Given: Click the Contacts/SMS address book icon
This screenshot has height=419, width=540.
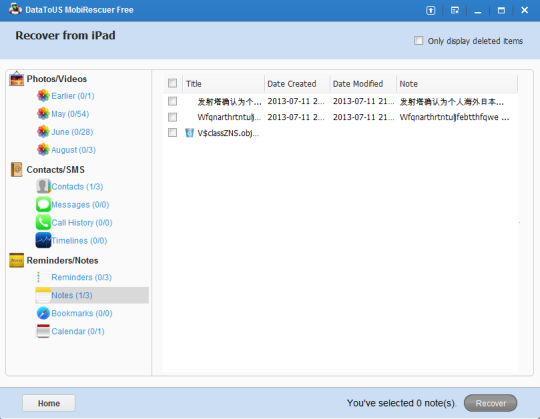Looking at the screenshot, I should (16, 169).
